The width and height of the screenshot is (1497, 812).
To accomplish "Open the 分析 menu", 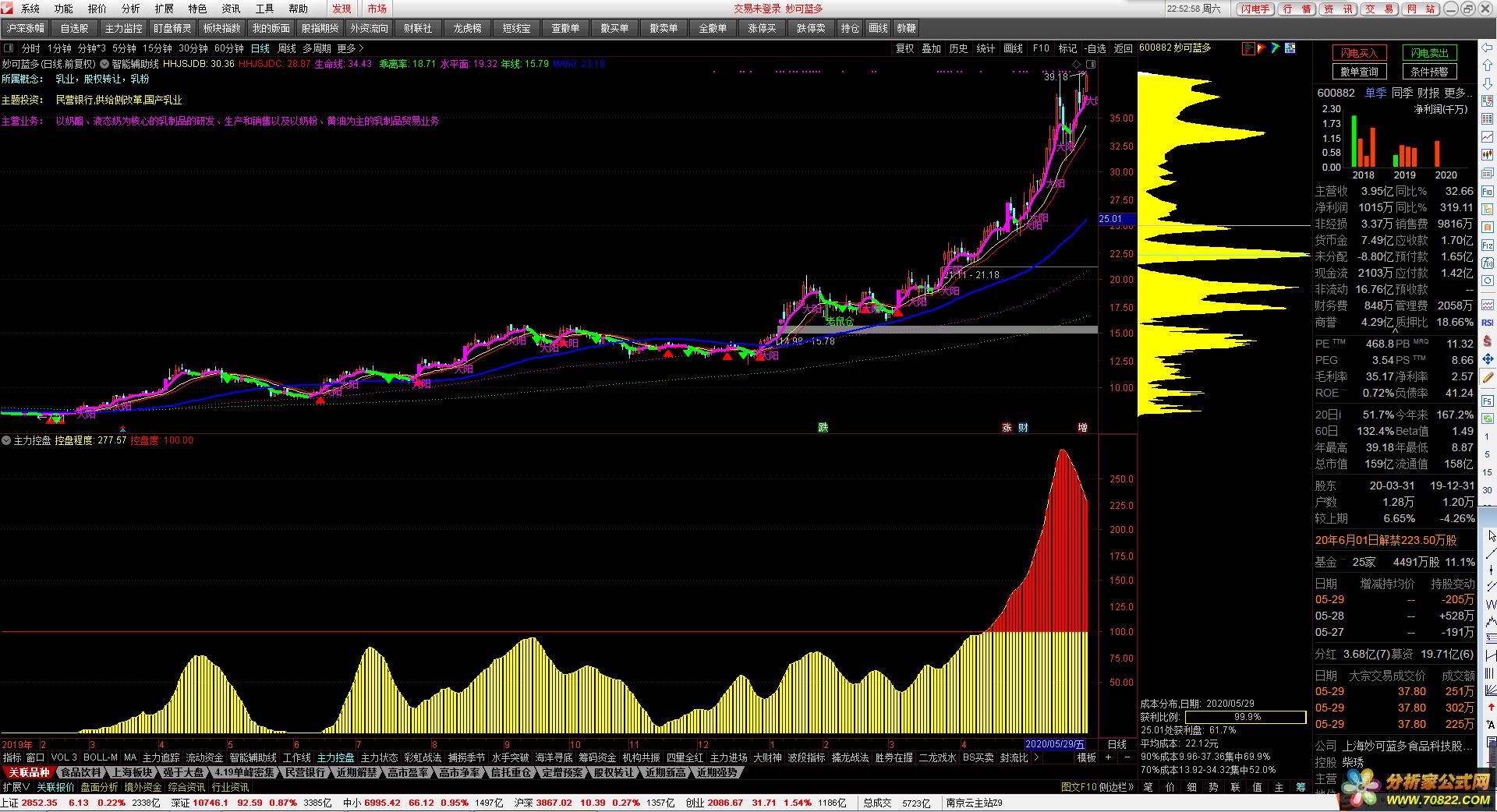I will coord(131,9).
